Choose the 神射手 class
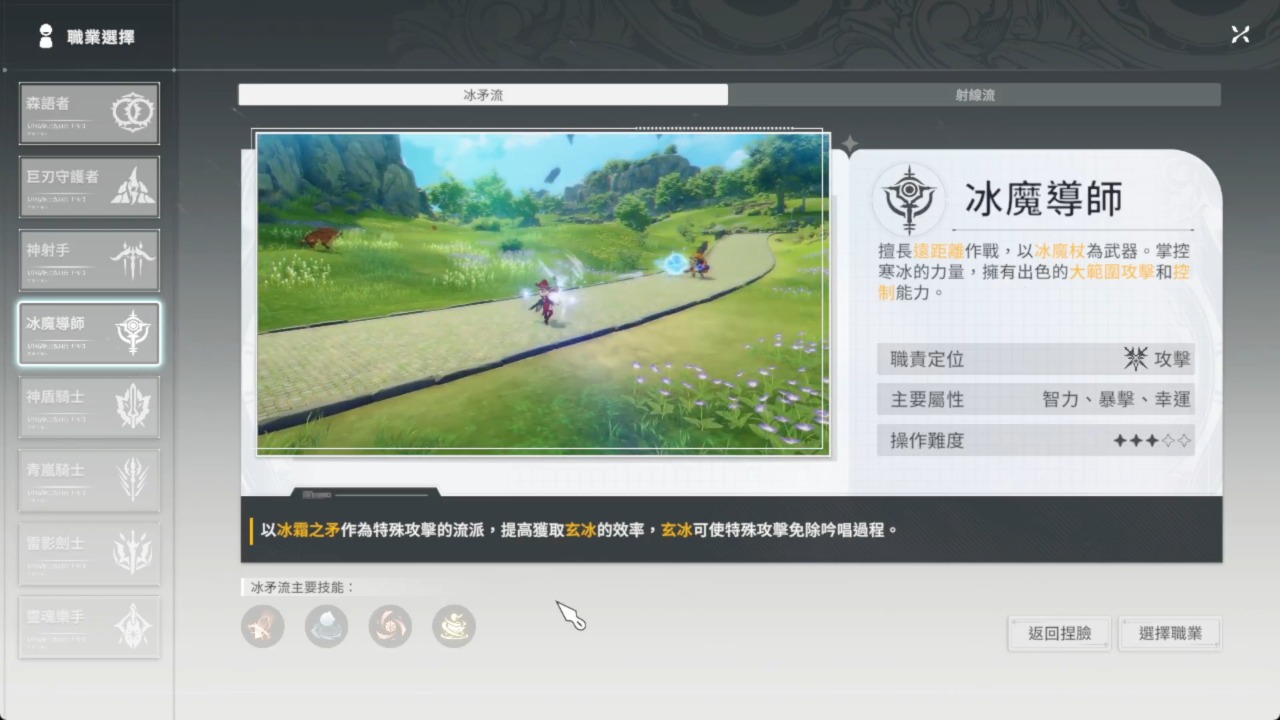Screen dimensions: 1280x720 coord(89,260)
